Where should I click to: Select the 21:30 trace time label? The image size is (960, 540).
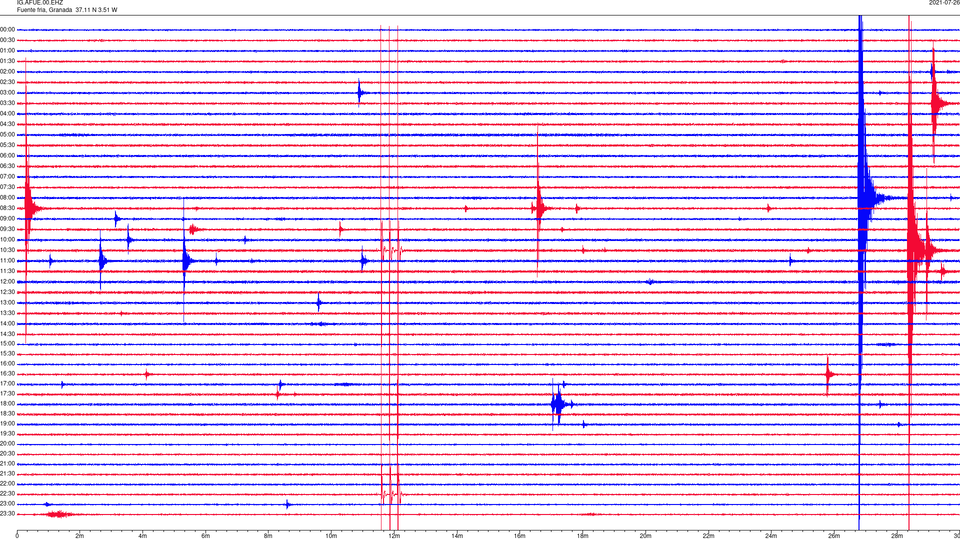[x=8, y=474]
